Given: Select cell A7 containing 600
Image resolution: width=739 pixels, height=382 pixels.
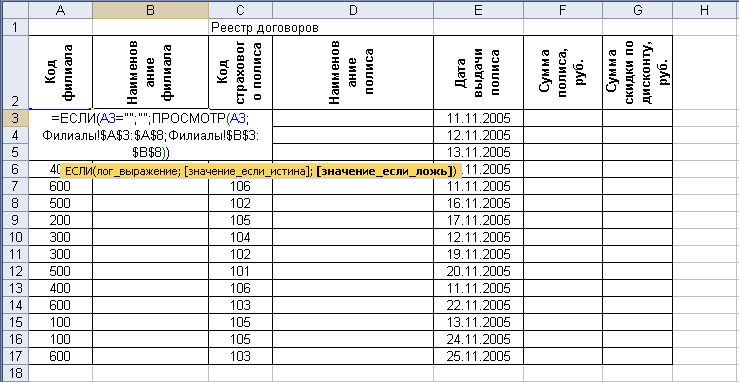Looking at the screenshot, I should pyautogui.click(x=60, y=186).
